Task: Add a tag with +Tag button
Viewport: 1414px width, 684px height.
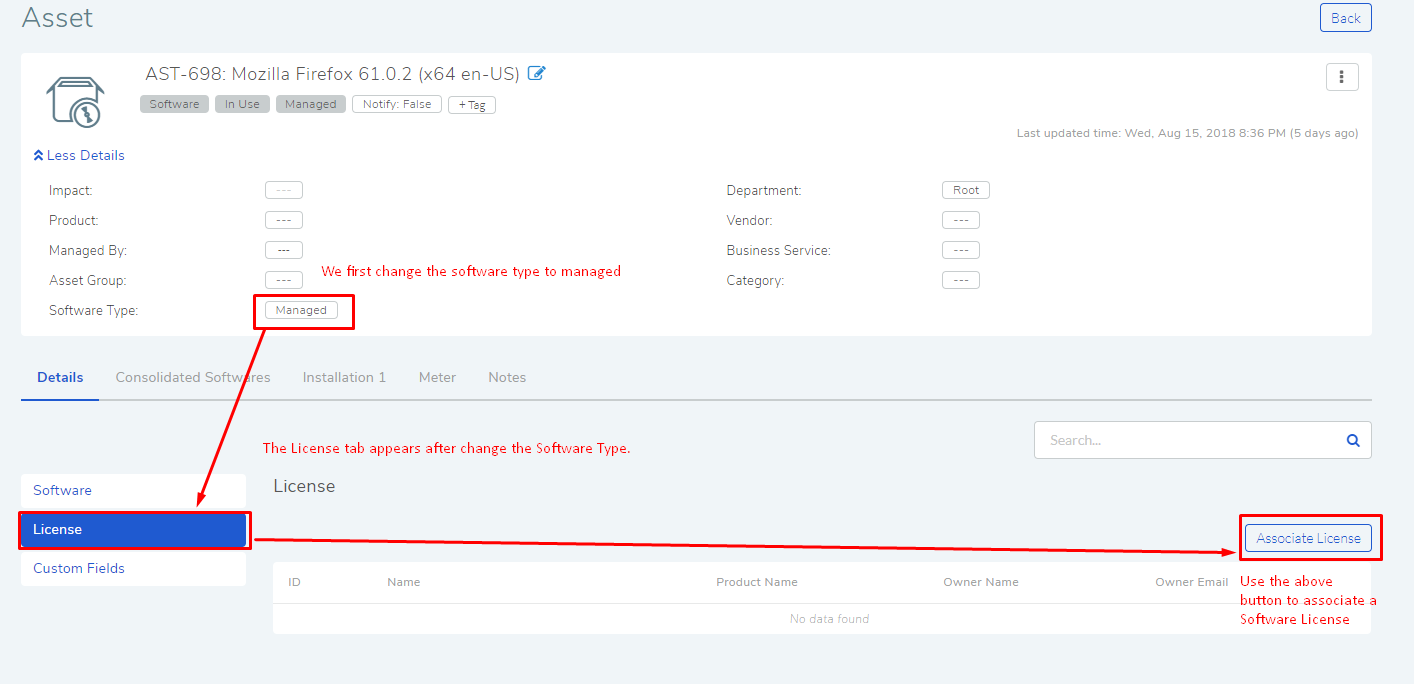Action: pos(472,105)
